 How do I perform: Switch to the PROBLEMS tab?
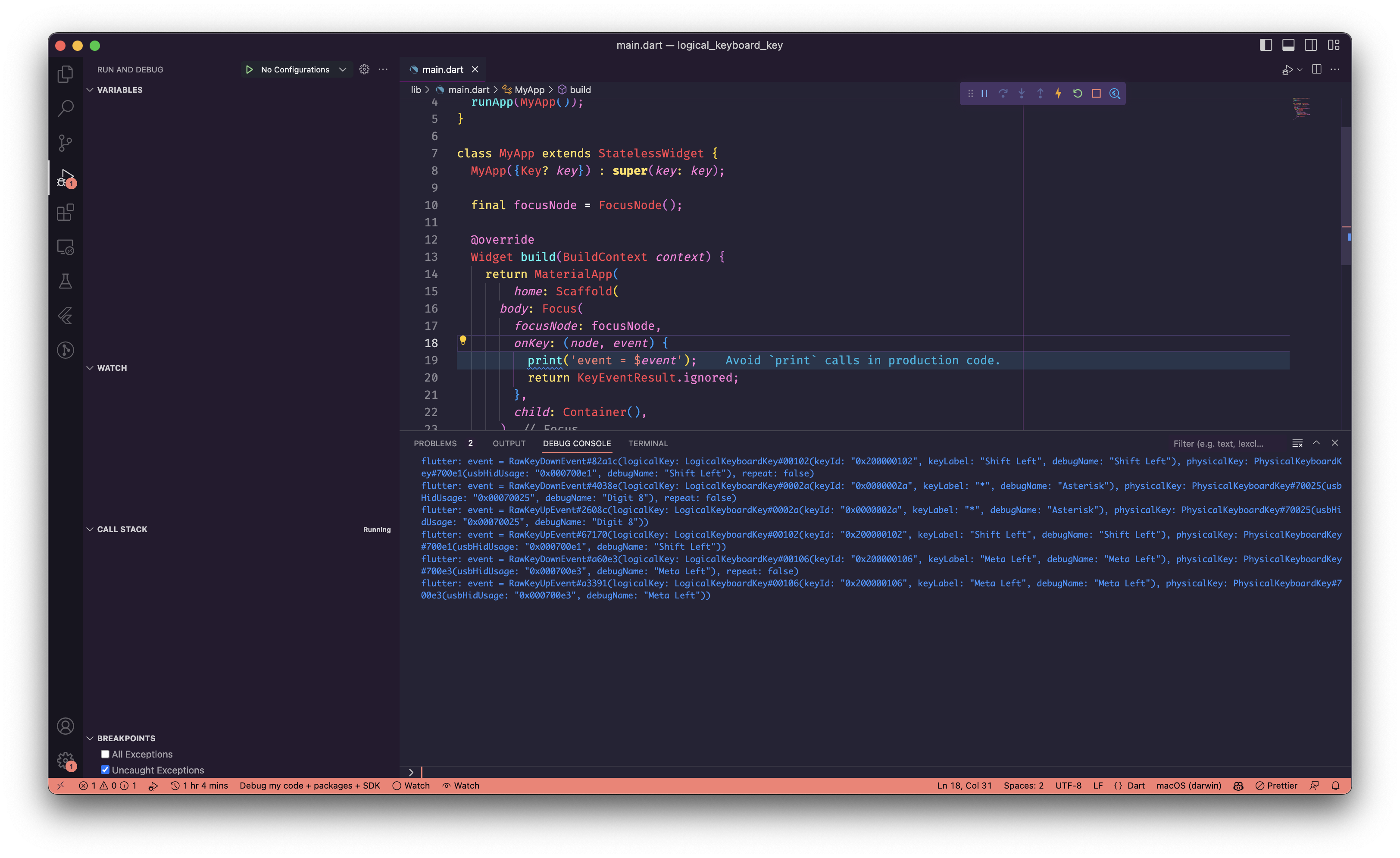point(434,443)
